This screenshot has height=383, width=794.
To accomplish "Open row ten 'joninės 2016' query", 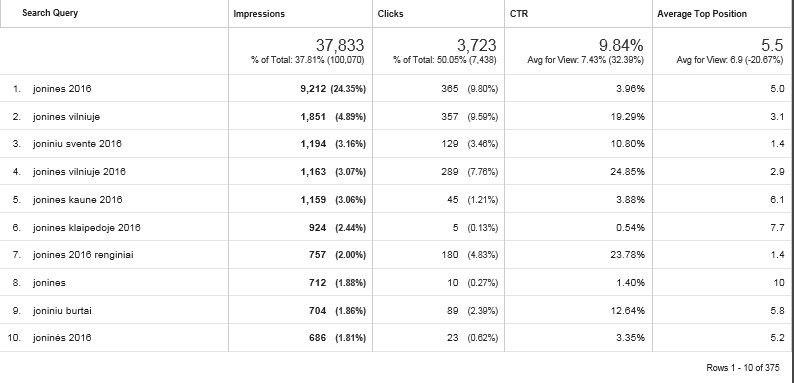I will tap(62, 338).
